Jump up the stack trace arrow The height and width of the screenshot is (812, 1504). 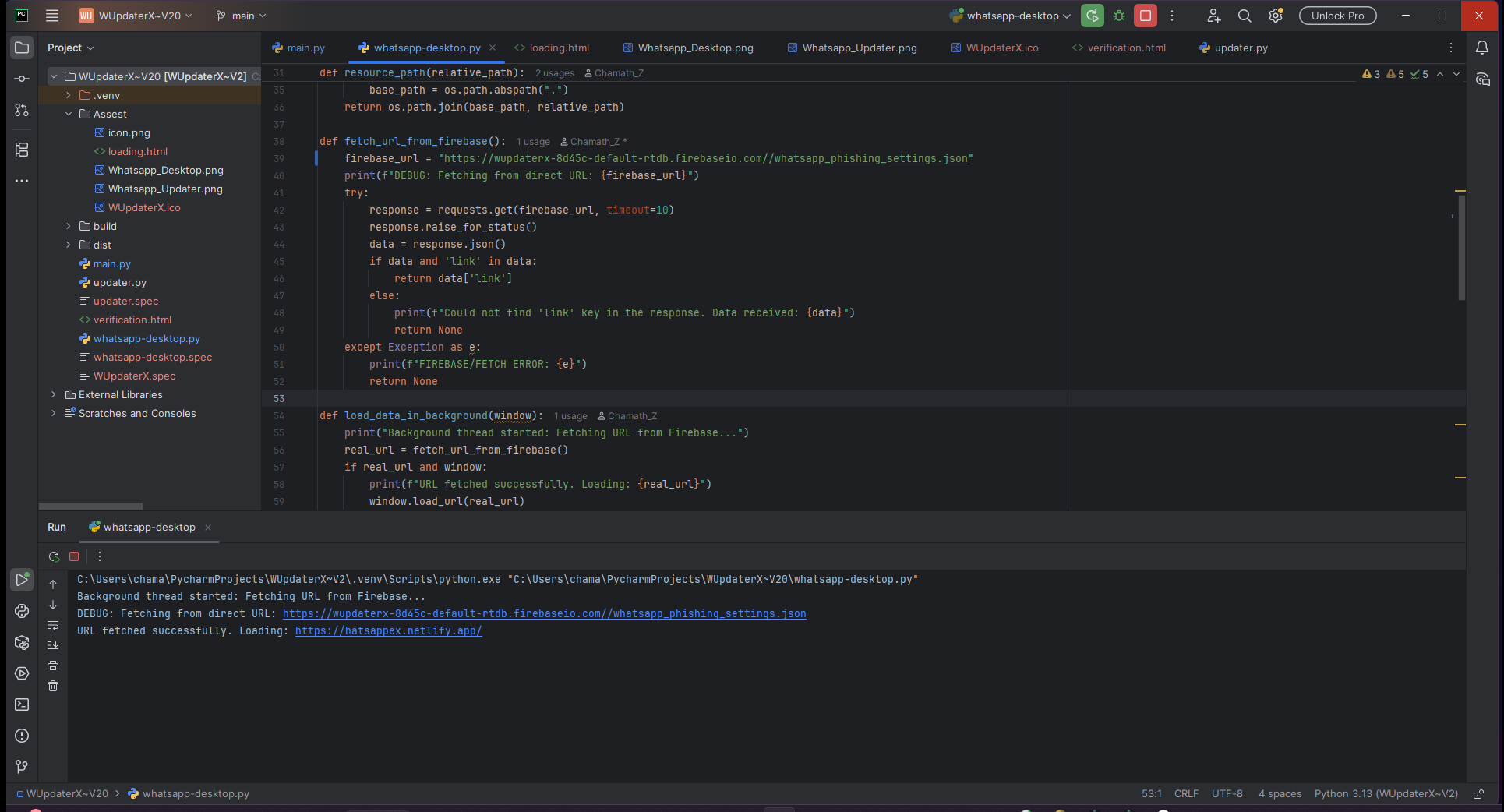click(53, 584)
